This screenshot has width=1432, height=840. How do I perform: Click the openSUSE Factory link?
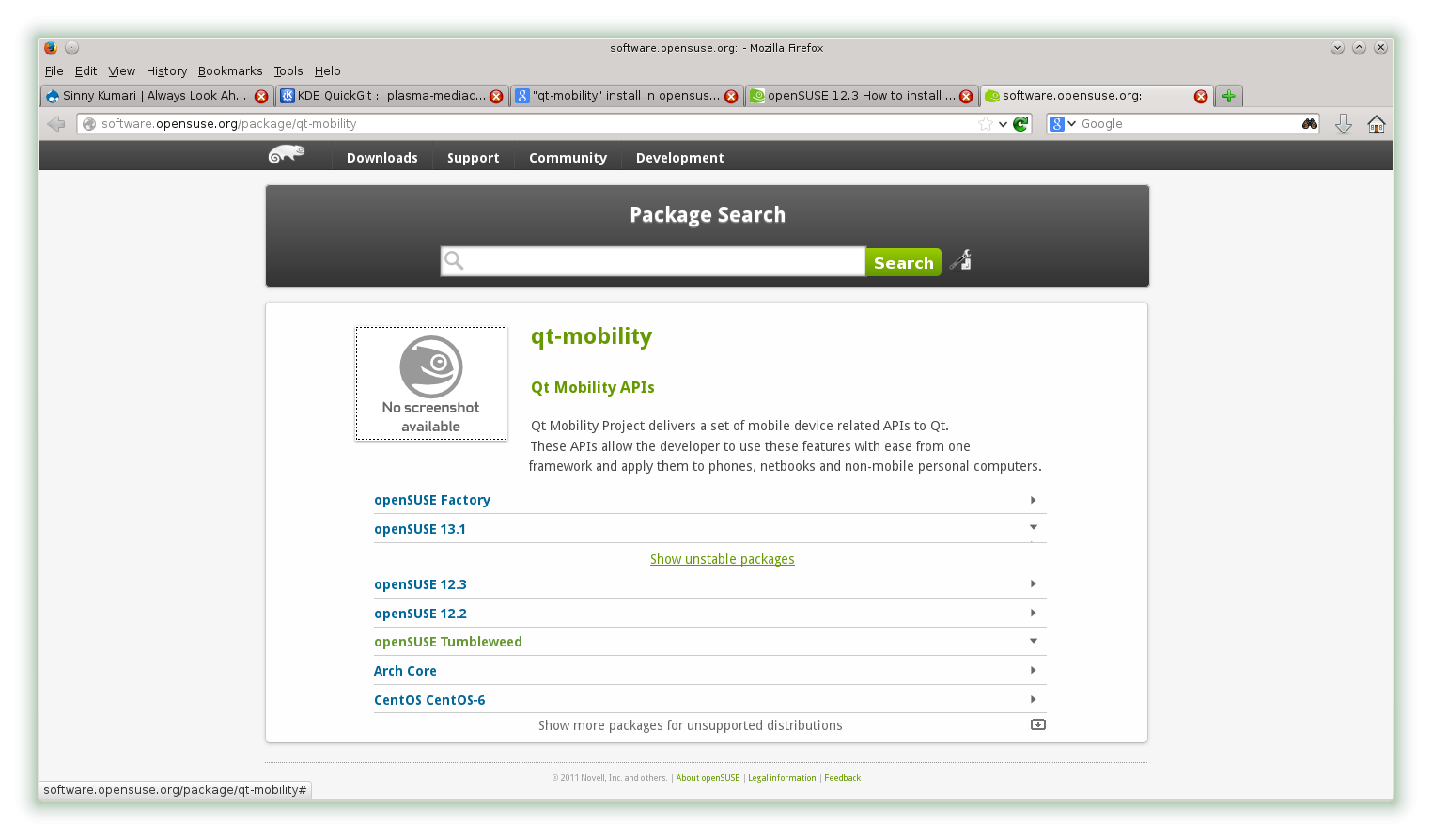tap(432, 500)
